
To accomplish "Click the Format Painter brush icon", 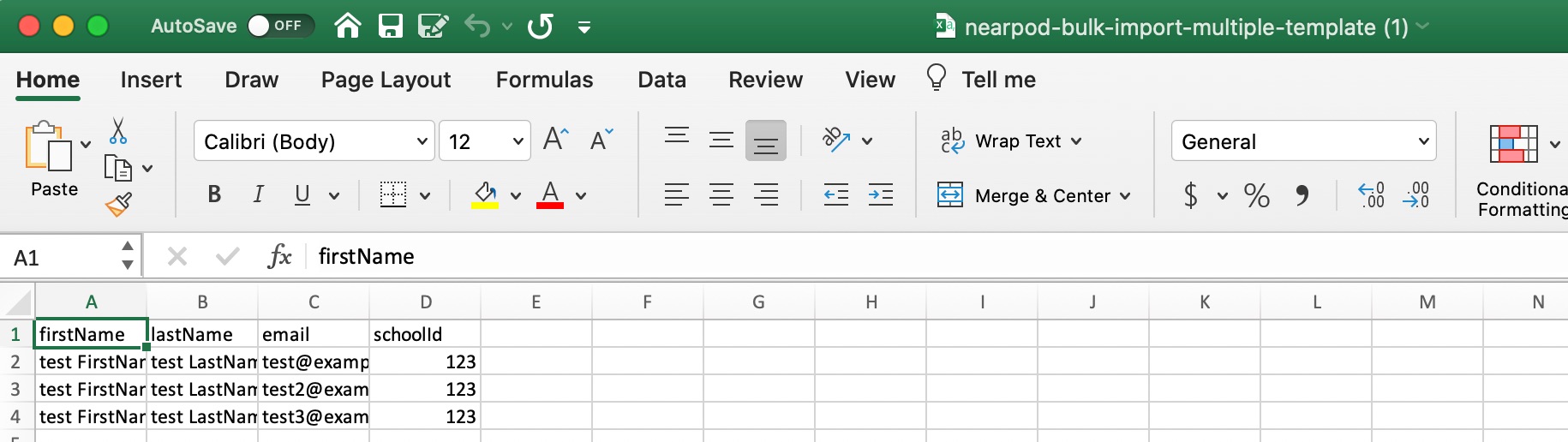I will [x=118, y=205].
